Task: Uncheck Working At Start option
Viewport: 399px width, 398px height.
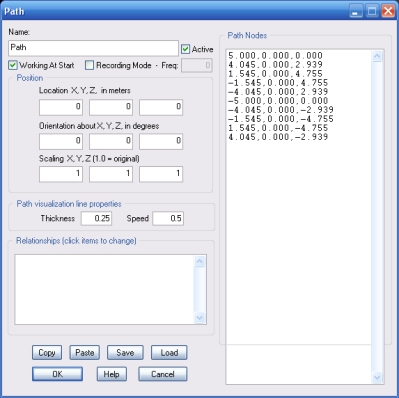Action: tap(13, 65)
